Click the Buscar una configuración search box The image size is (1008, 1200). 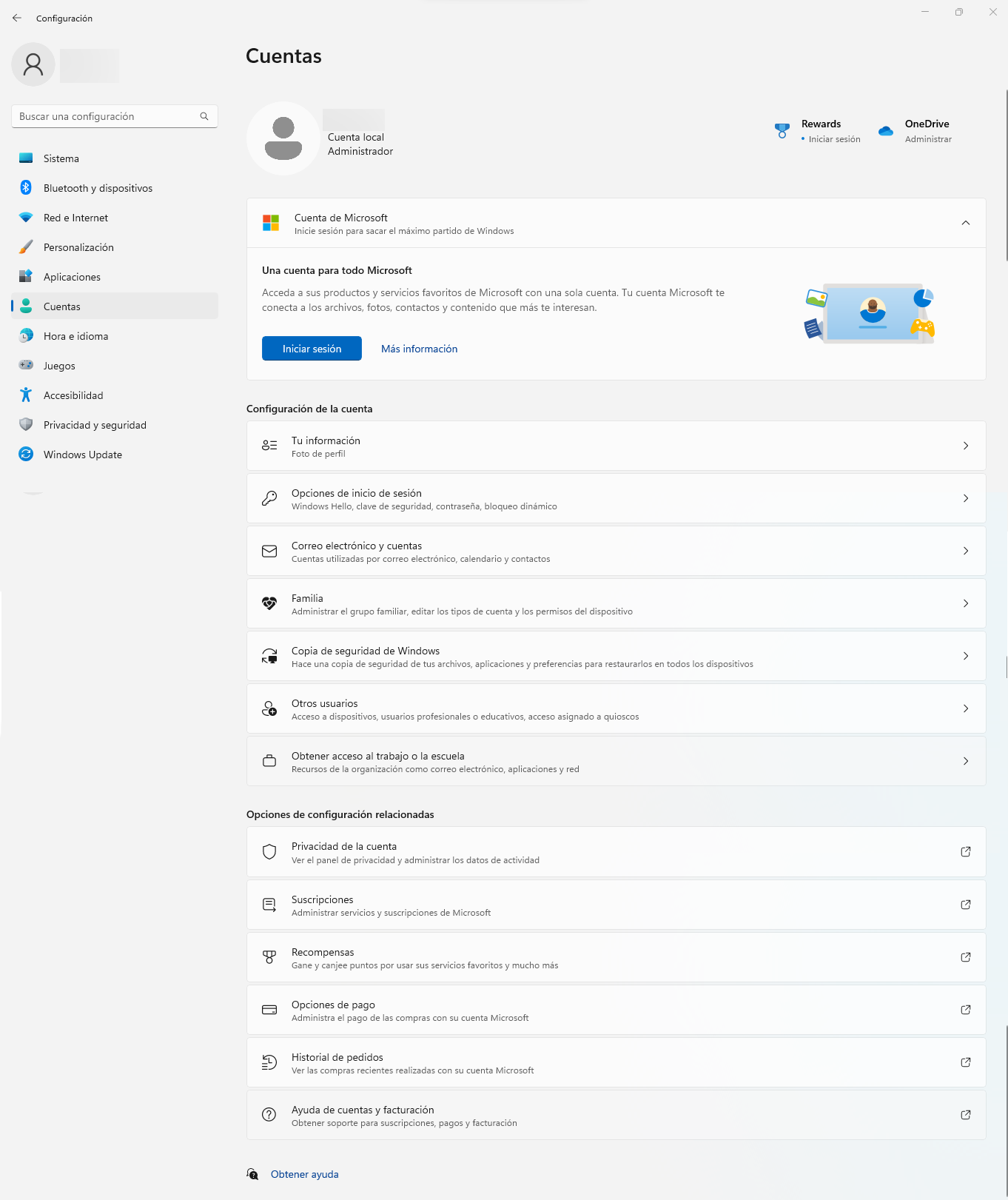(x=115, y=116)
